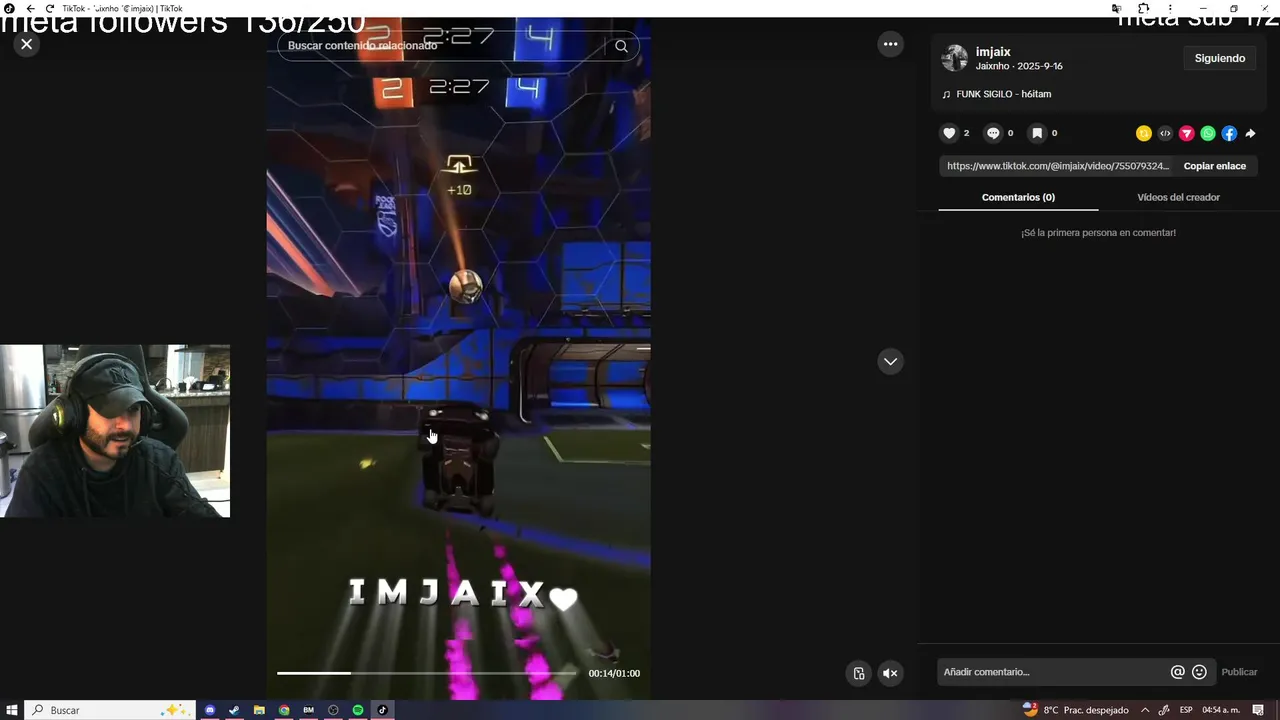Image resolution: width=1280 pixels, height=720 pixels.
Task: Open more share options arrow
Action: 1250,133
